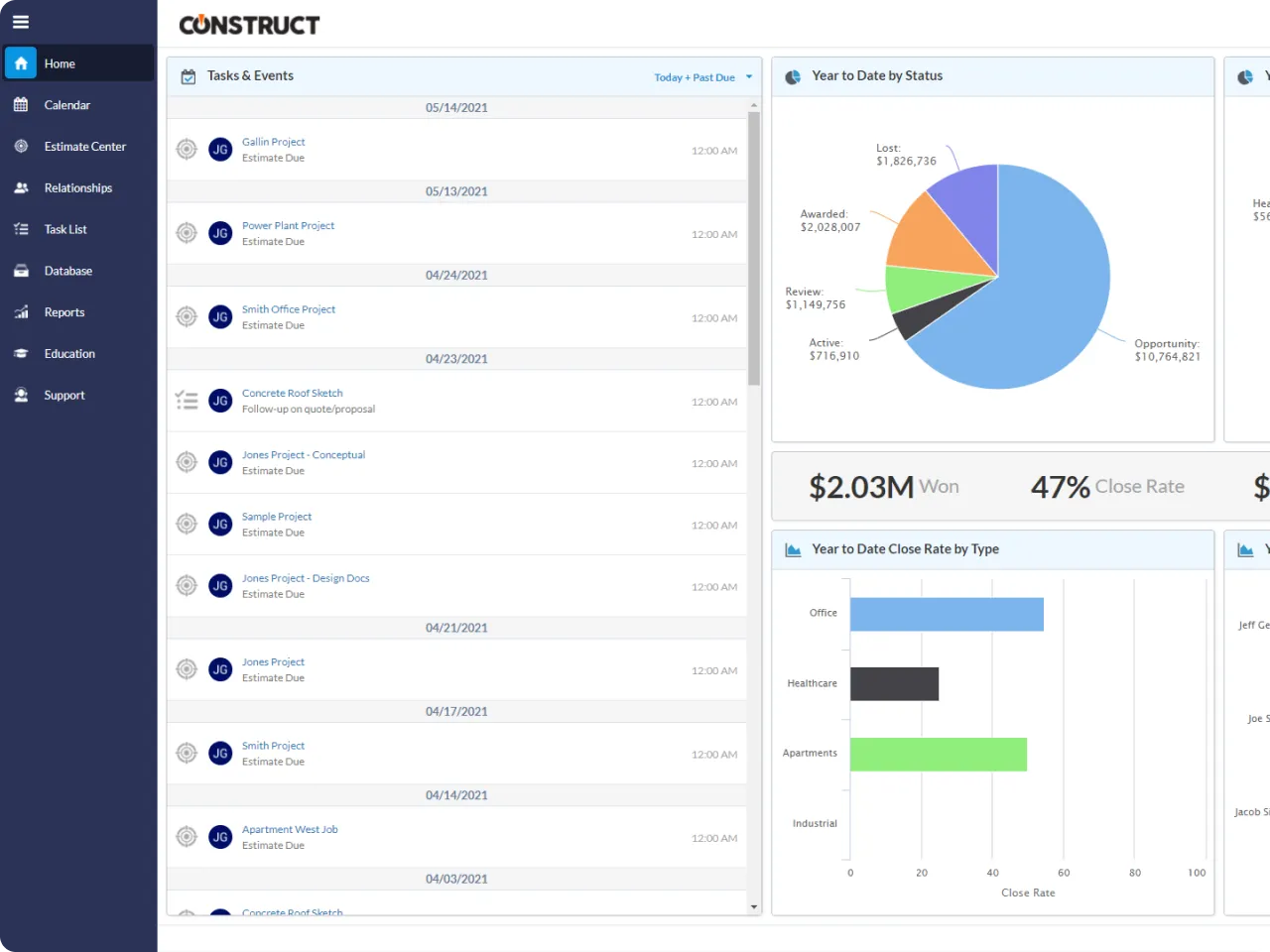Open the Smith Office Project link
Image resolution: width=1270 pixels, height=952 pixels.
pos(289,309)
